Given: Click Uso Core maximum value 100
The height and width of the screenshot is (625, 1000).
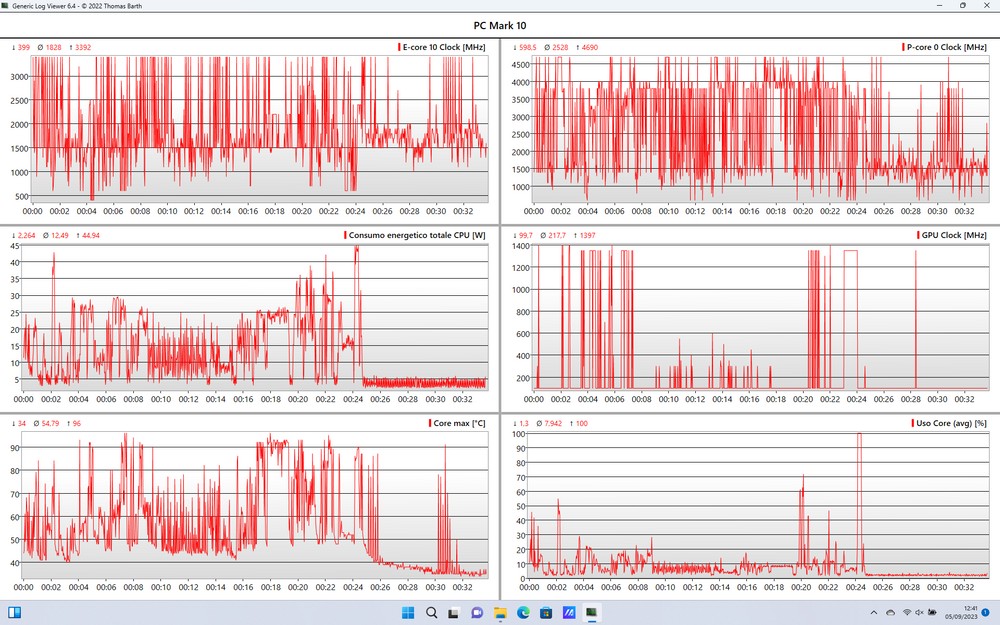Looking at the screenshot, I should tap(582, 423).
